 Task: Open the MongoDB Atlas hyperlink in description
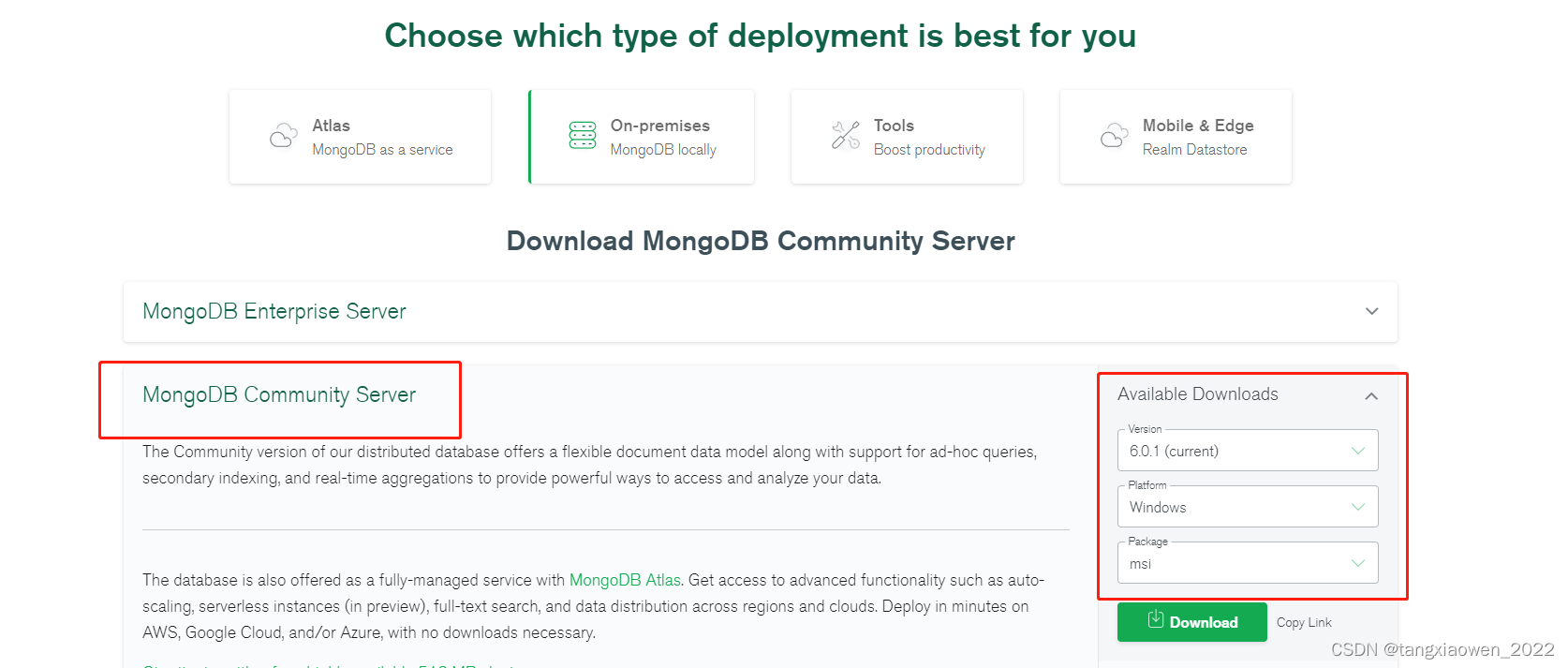coord(625,580)
